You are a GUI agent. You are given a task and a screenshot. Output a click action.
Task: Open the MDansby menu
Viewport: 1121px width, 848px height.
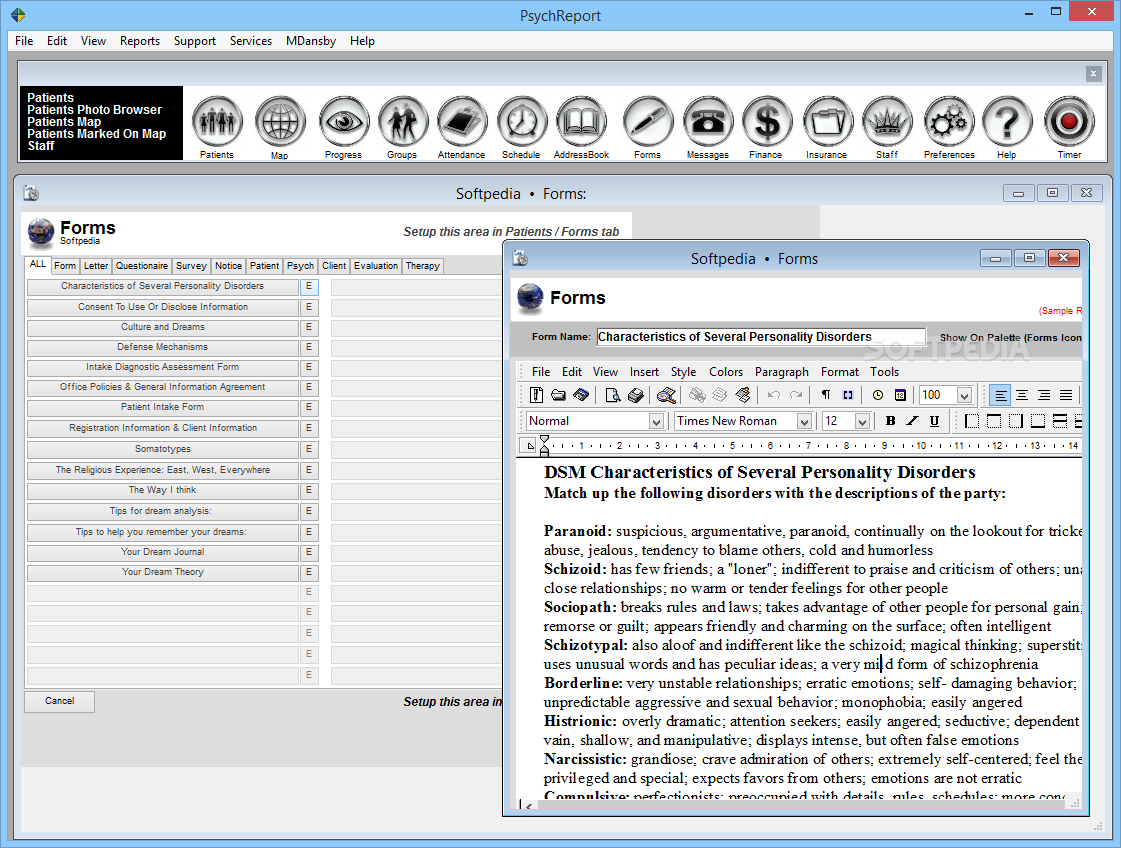311,41
